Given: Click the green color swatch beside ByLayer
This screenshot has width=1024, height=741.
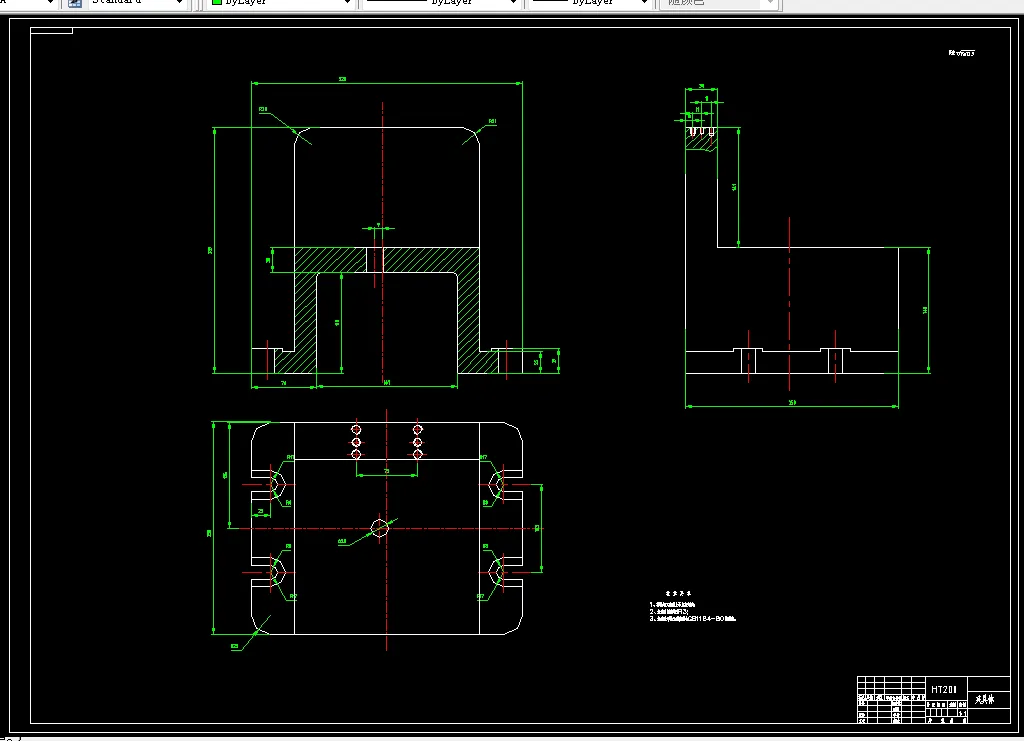Looking at the screenshot, I should (x=217, y=2).
